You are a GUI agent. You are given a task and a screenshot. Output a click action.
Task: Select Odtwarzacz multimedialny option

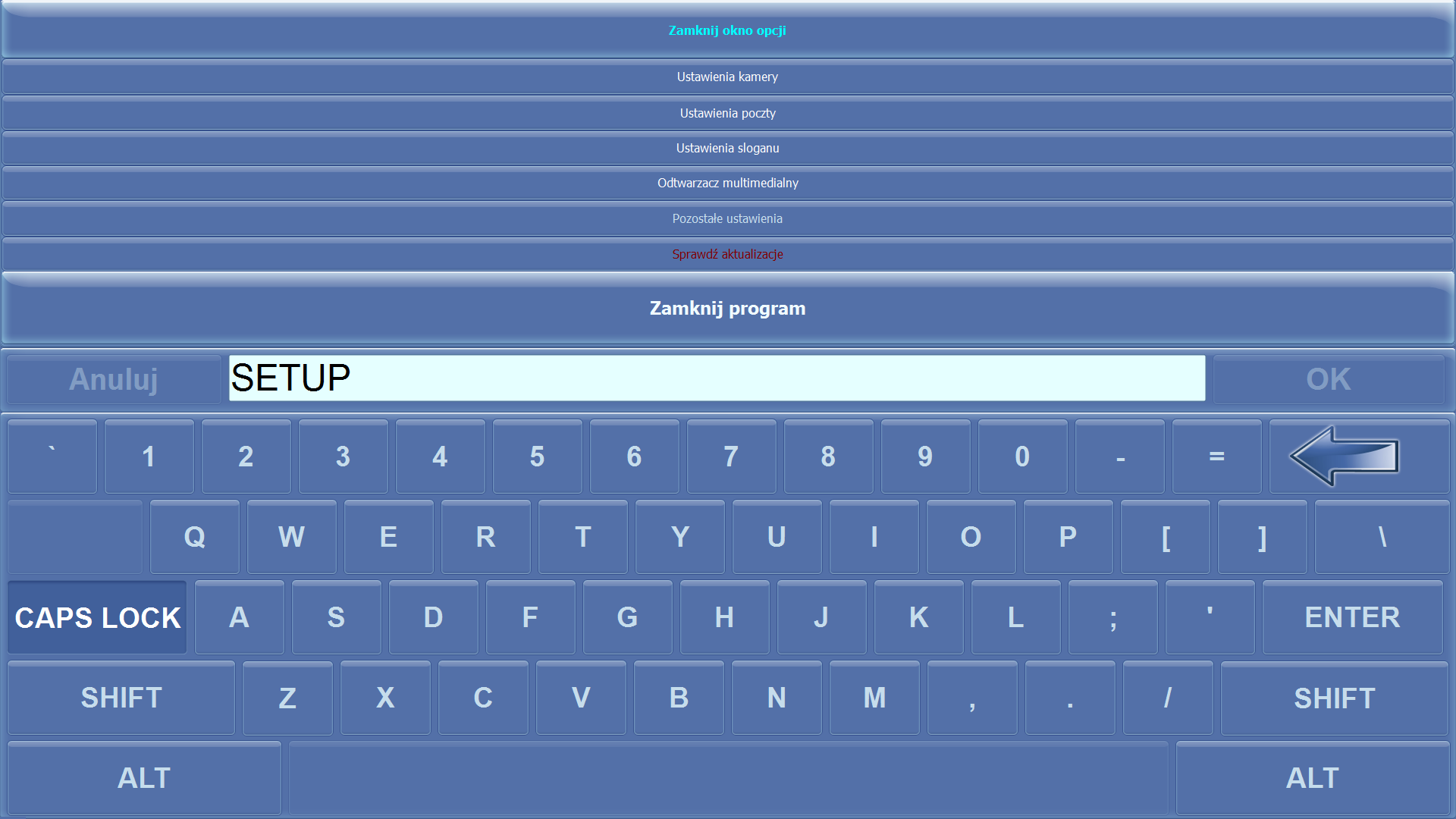(728, 182)
